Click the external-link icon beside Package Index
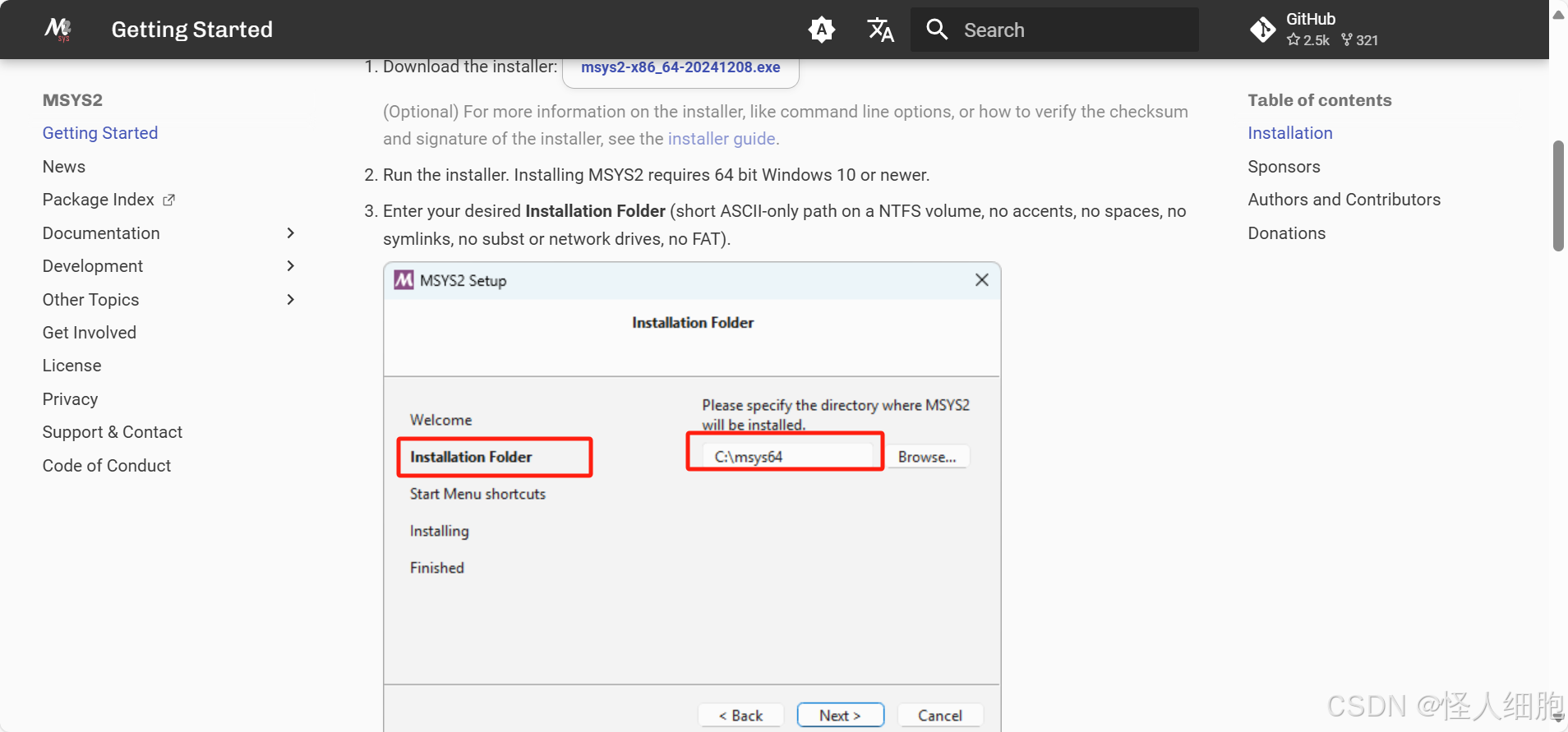Image resolution: width=1568 pixels, height=732 pixels. [x=169, y=200]
